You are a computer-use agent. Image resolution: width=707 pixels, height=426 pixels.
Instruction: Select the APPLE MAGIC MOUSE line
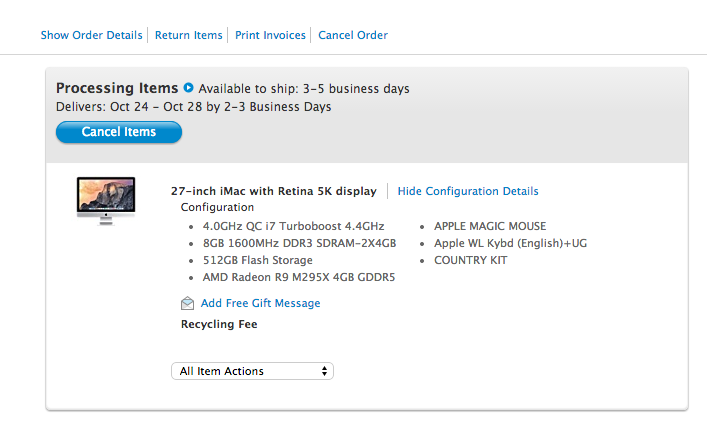[x=490, y=226]
